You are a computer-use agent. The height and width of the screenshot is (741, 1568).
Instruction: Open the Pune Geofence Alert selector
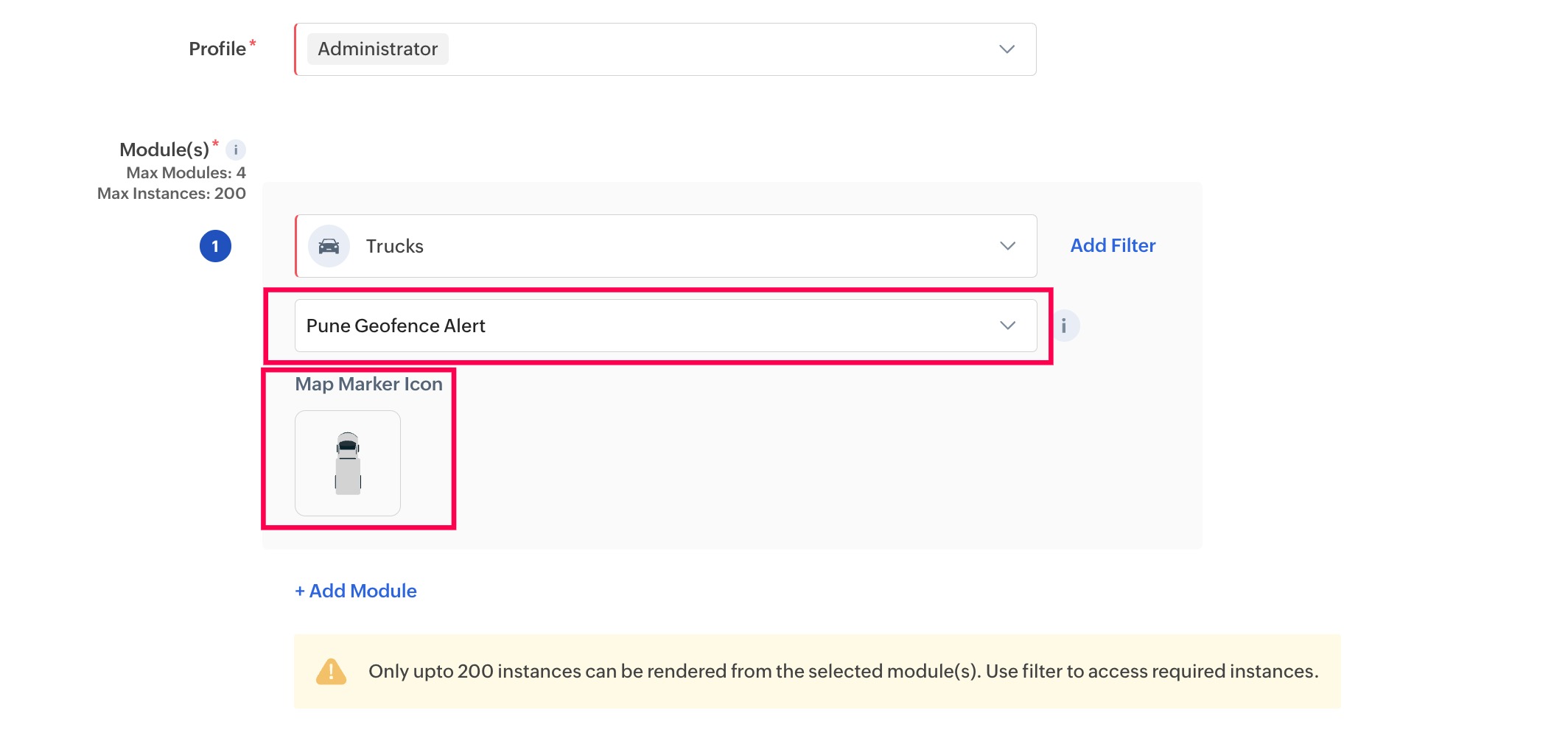pyautogui.click(x=648, y=326)
